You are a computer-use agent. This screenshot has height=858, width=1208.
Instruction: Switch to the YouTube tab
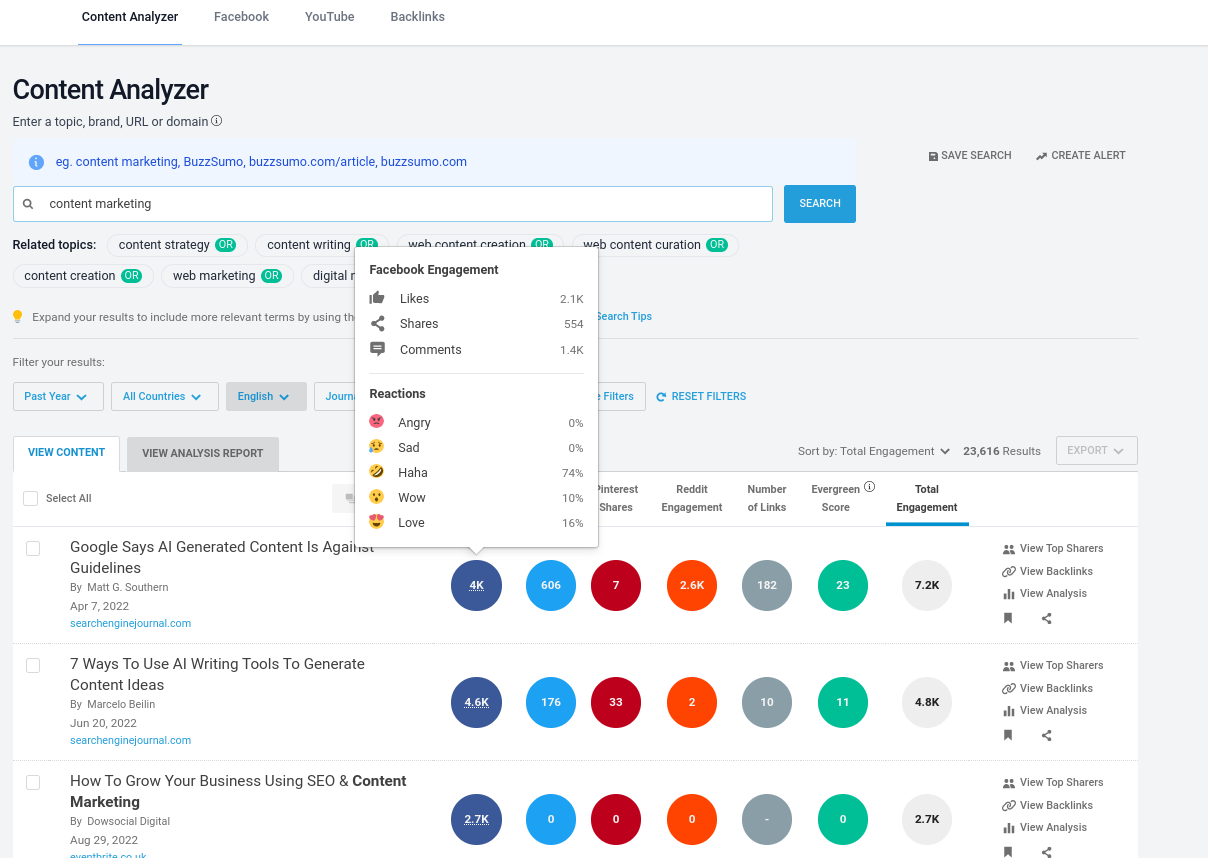coord(330,17)
